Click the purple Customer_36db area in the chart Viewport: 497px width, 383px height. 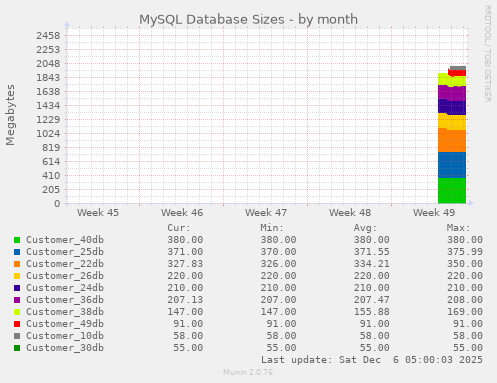[452, 93]
